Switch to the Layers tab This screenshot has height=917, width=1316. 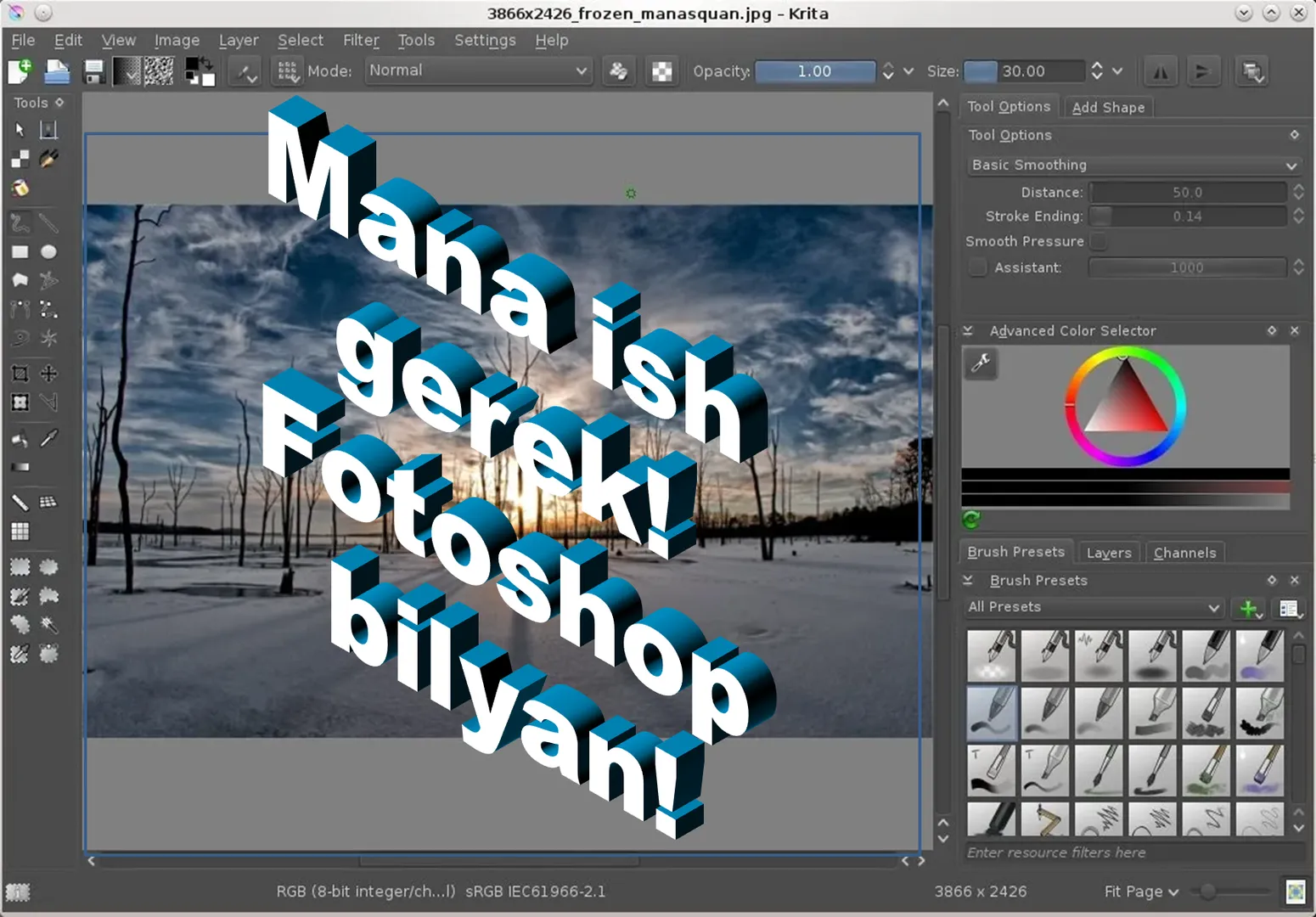tap(1109, 553)
